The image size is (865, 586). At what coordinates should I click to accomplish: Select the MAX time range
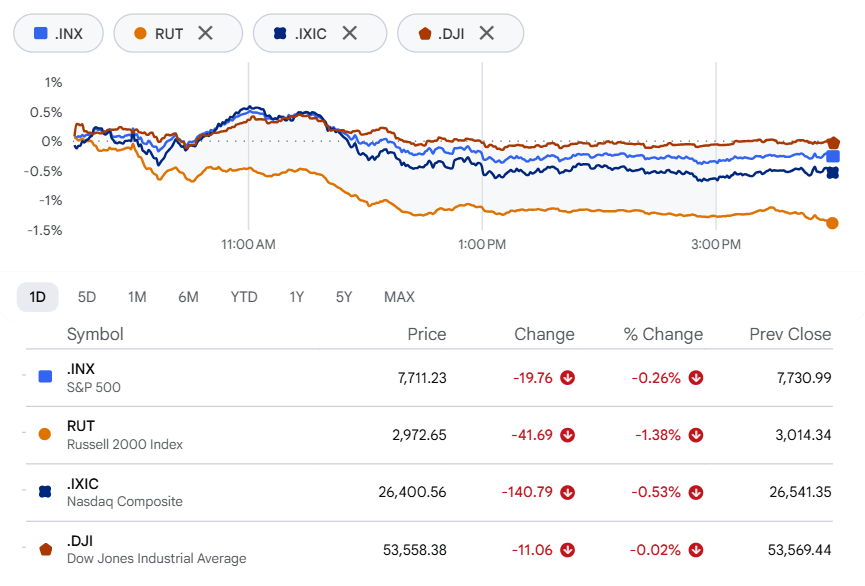click(x=399, y=297)
